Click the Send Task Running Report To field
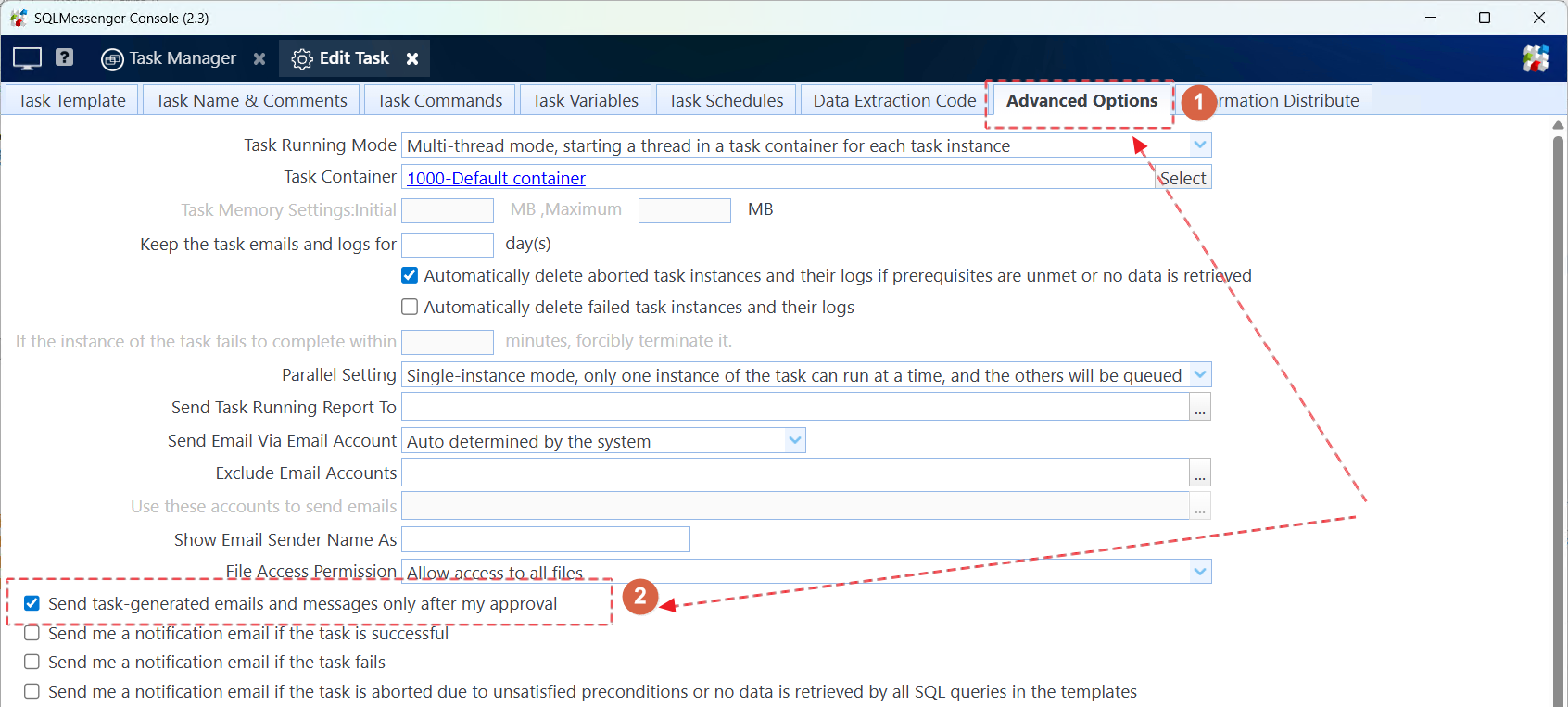Viewport: 1568px width, 707px height. point(795,407)
